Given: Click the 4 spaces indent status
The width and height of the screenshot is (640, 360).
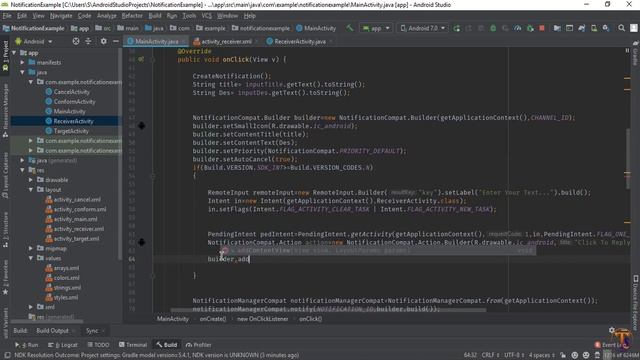Looking at the screenshot, I should pos(542,355).
